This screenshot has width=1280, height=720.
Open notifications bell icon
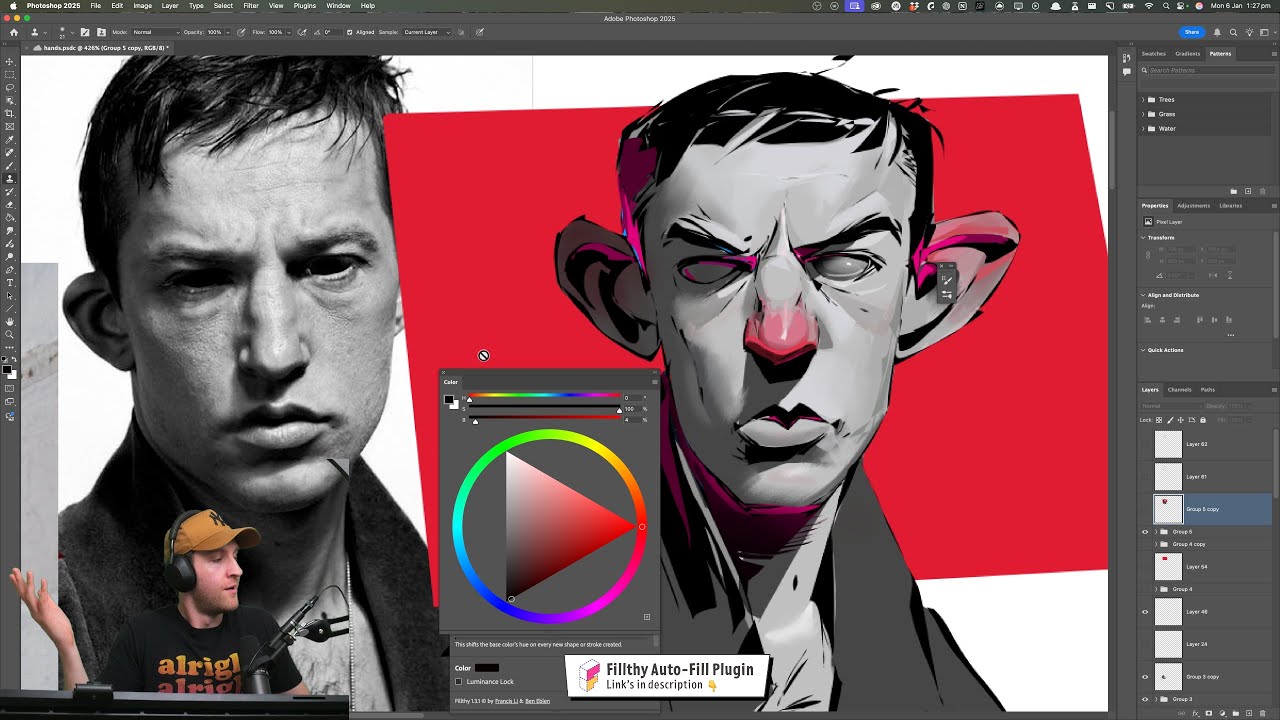coord(1217,32)
